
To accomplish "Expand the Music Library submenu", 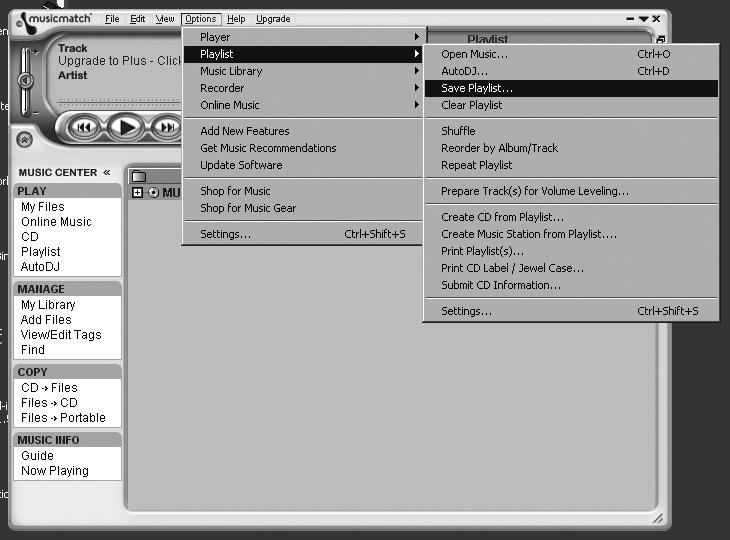I will (303, 71).
